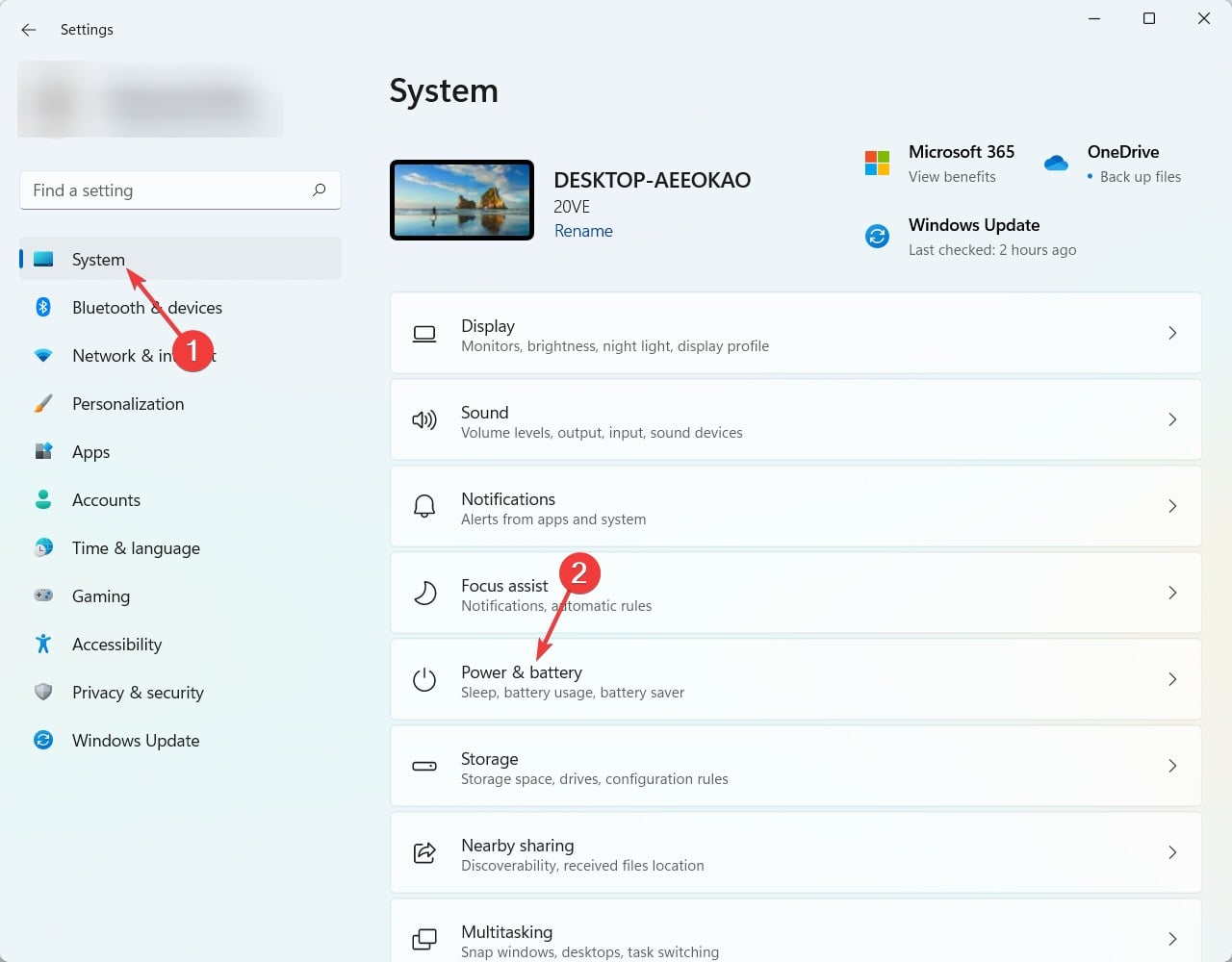Click the Privacy & security shield icon
The height and width of the screenshot is (962, 1232).
point(43,692)
